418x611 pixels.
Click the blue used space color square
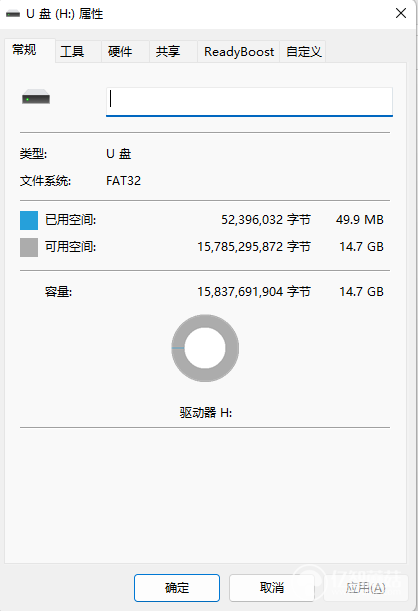(x=29, y=221)
